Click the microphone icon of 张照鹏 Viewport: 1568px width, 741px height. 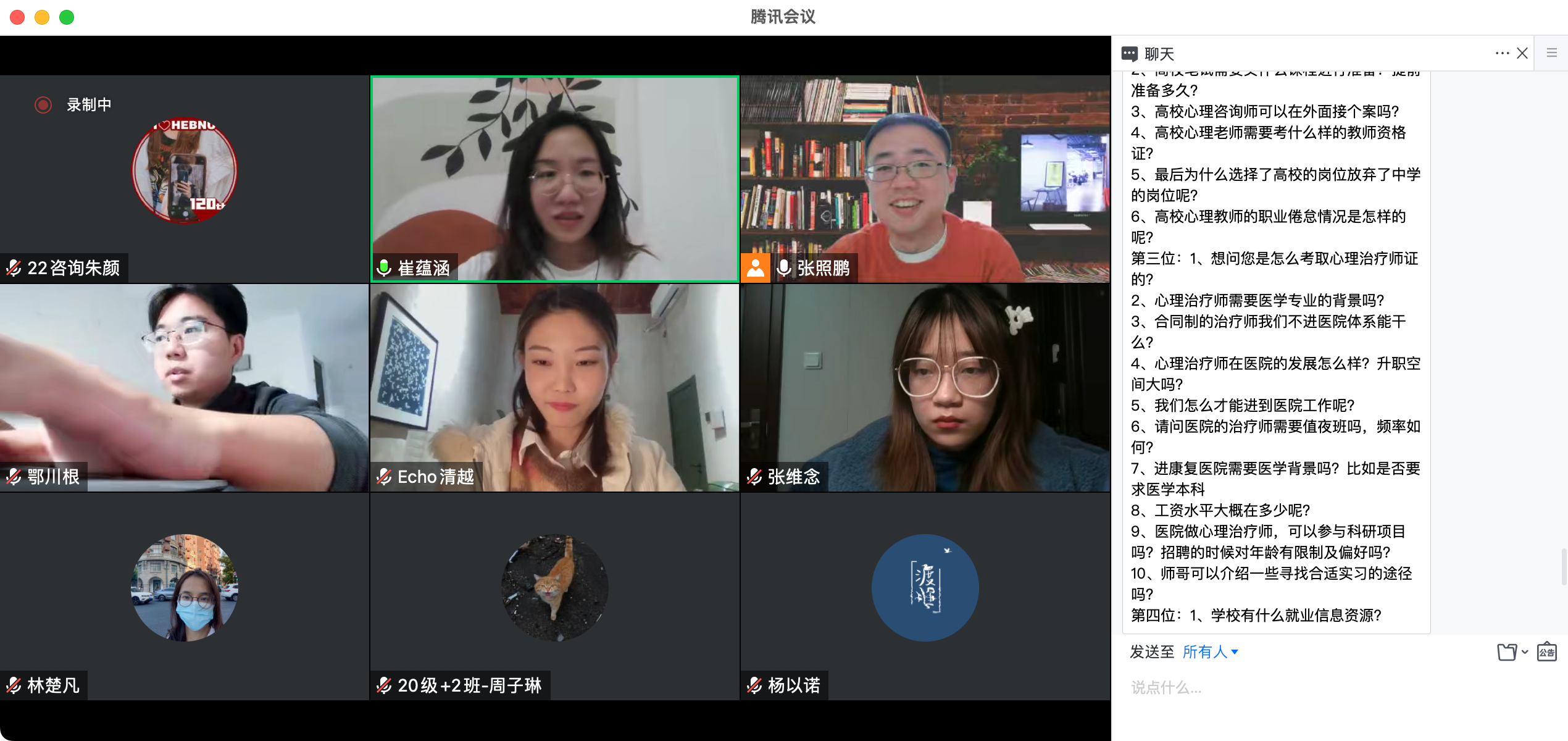784,268
